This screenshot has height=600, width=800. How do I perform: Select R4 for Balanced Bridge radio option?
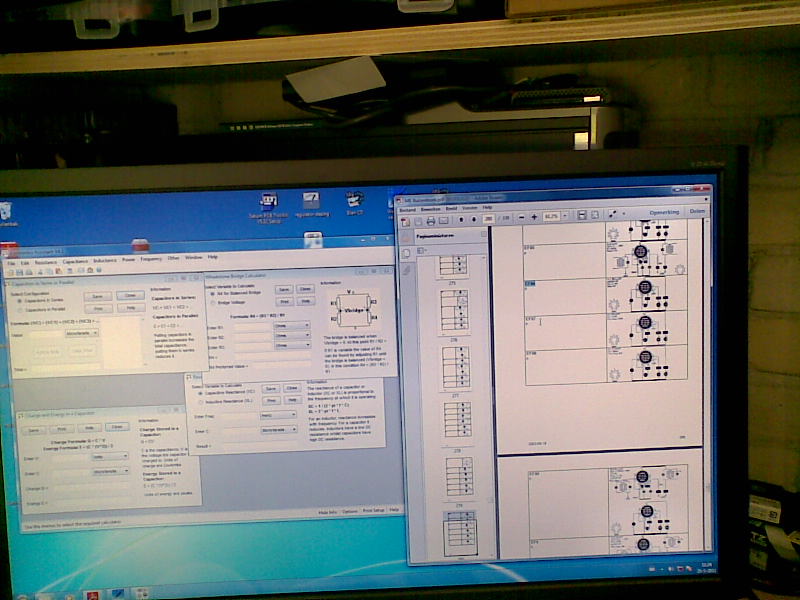coord(212,294)
